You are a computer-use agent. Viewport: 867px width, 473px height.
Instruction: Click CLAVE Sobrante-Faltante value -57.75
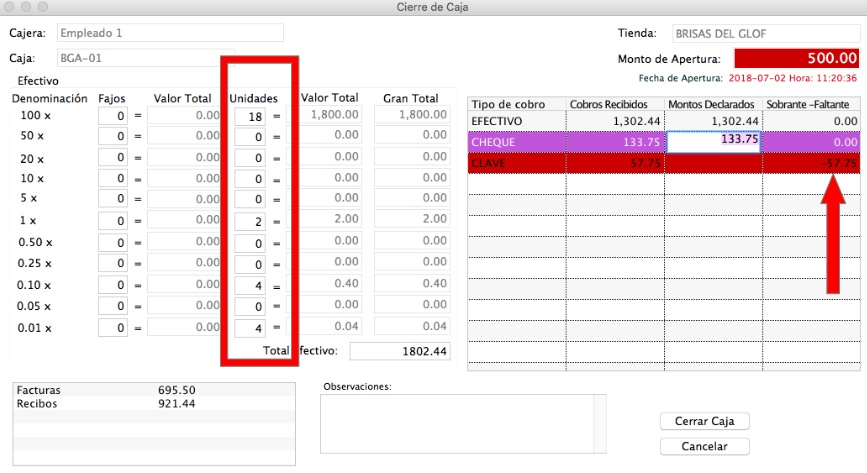[x=839, y=163]
